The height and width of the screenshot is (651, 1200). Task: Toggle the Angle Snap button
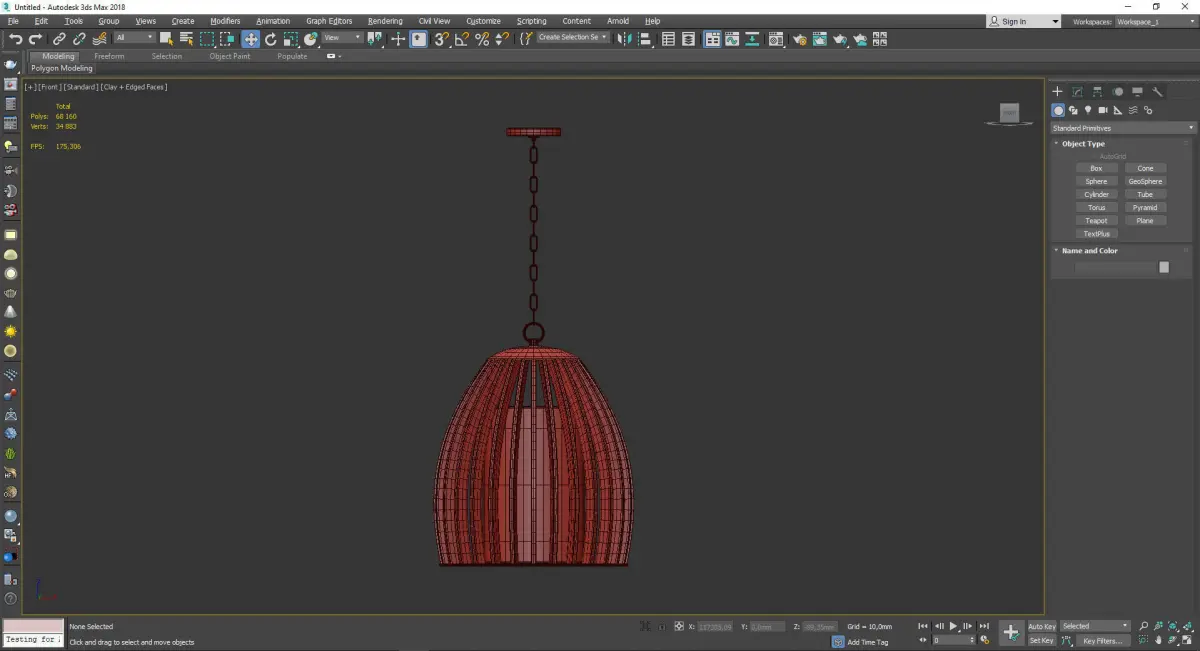462,39
